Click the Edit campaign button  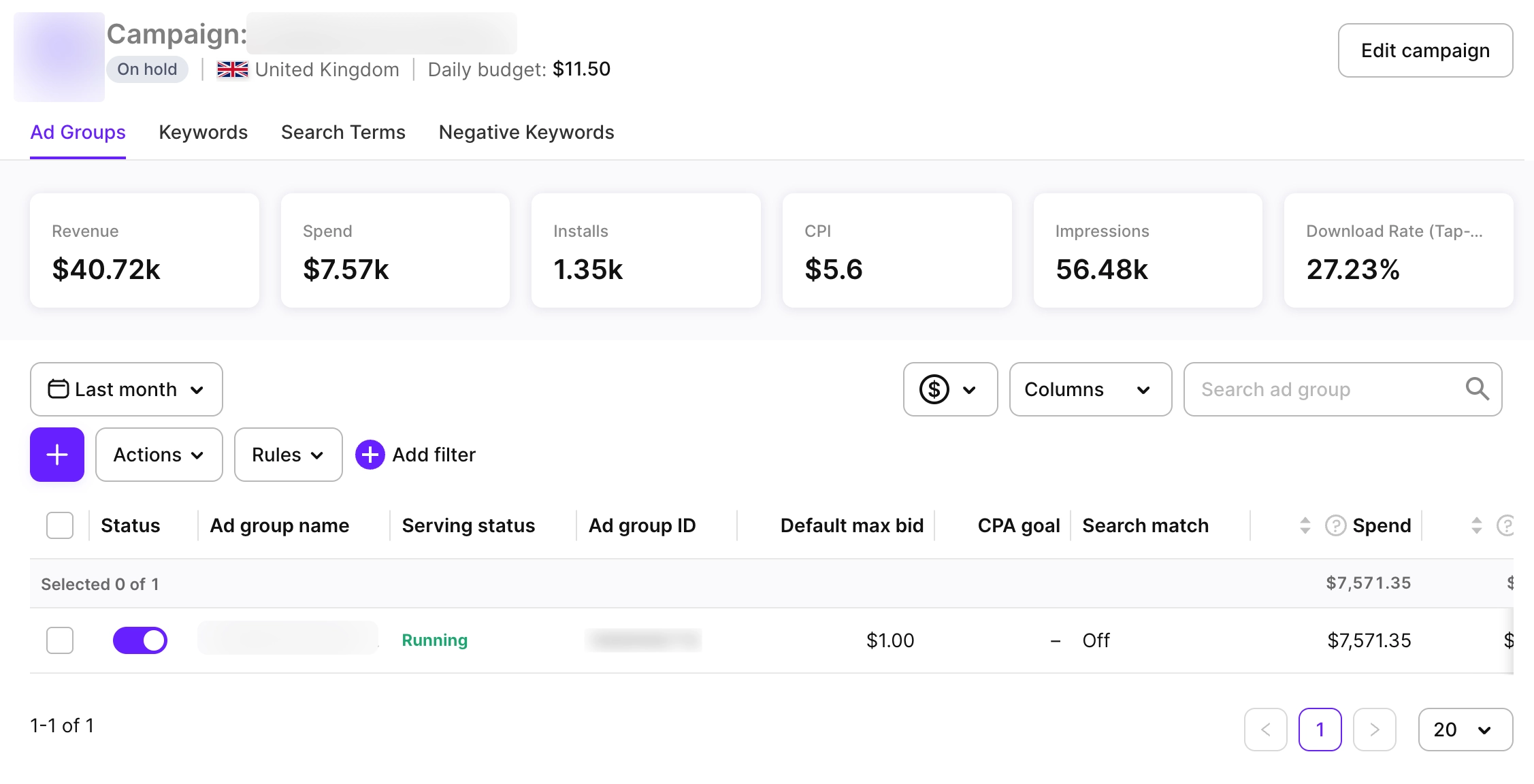(1425, 50)
